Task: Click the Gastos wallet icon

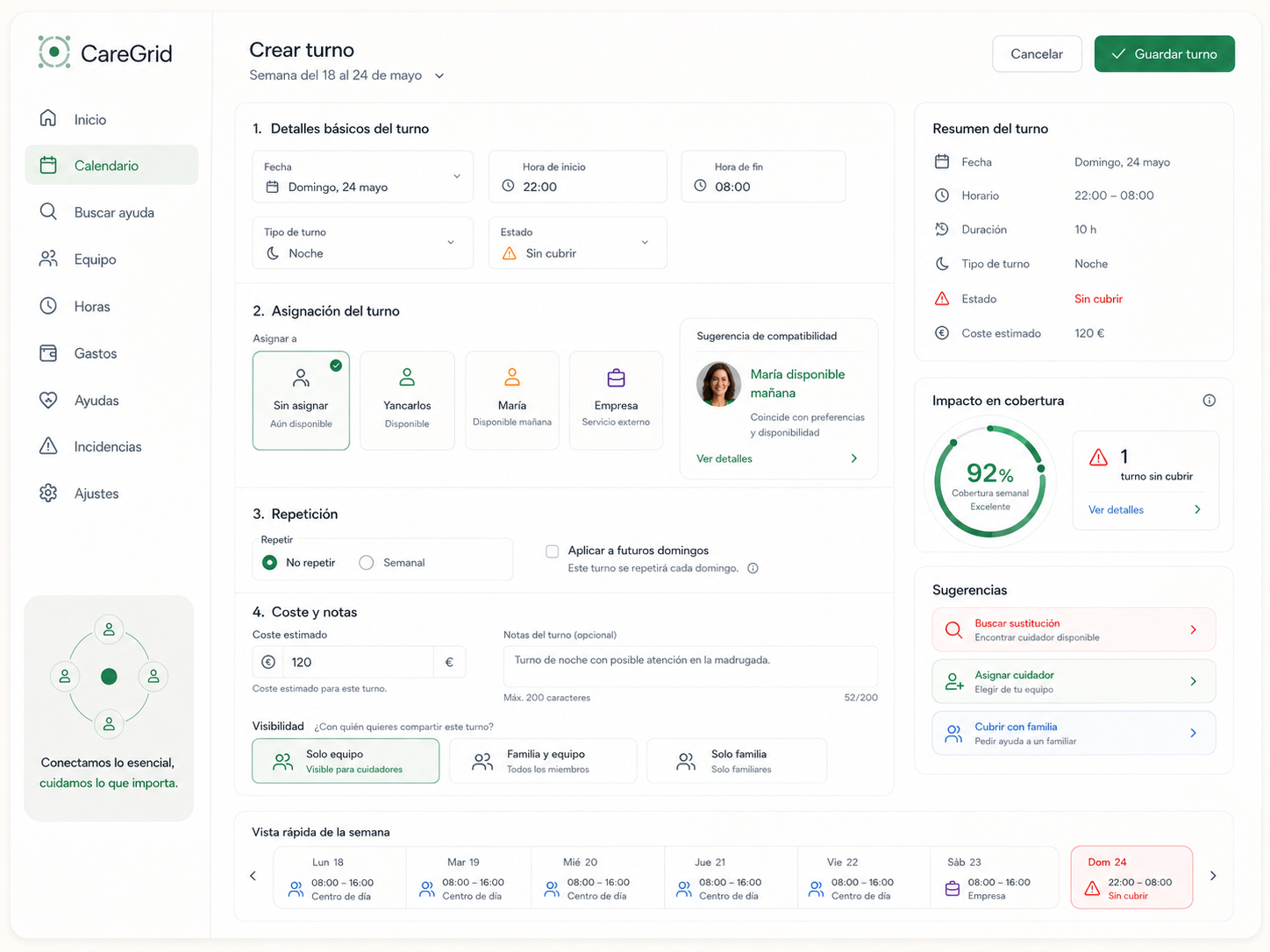Action: [48, 353]
